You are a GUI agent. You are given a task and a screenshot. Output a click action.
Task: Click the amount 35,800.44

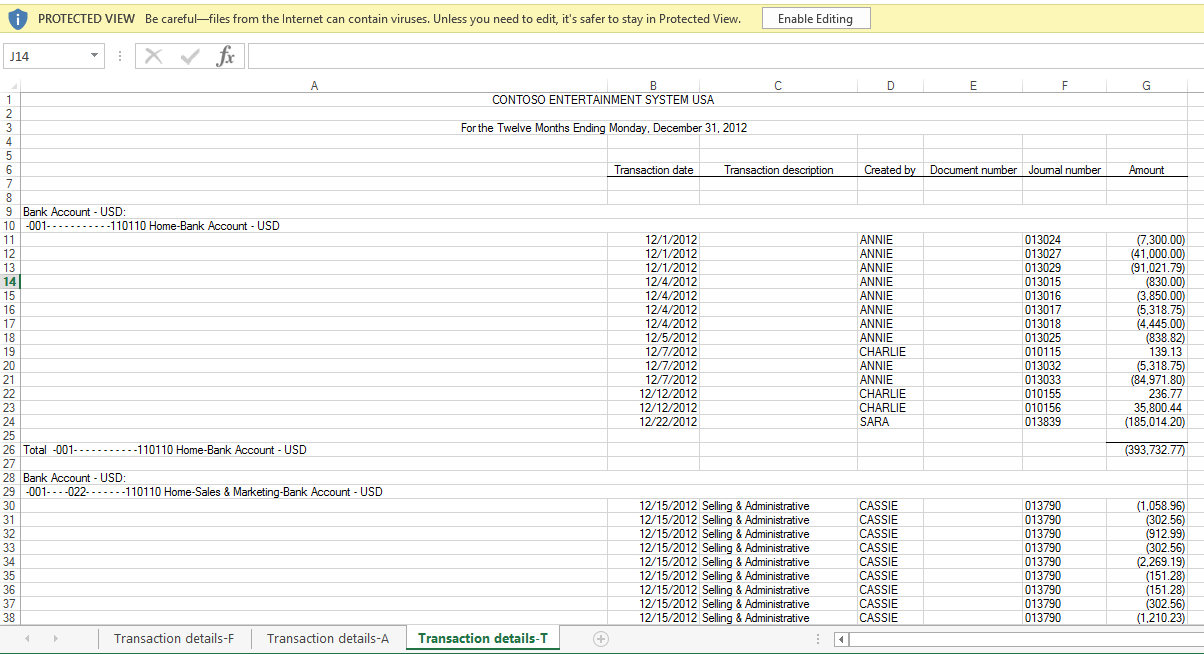(1158, 408)
